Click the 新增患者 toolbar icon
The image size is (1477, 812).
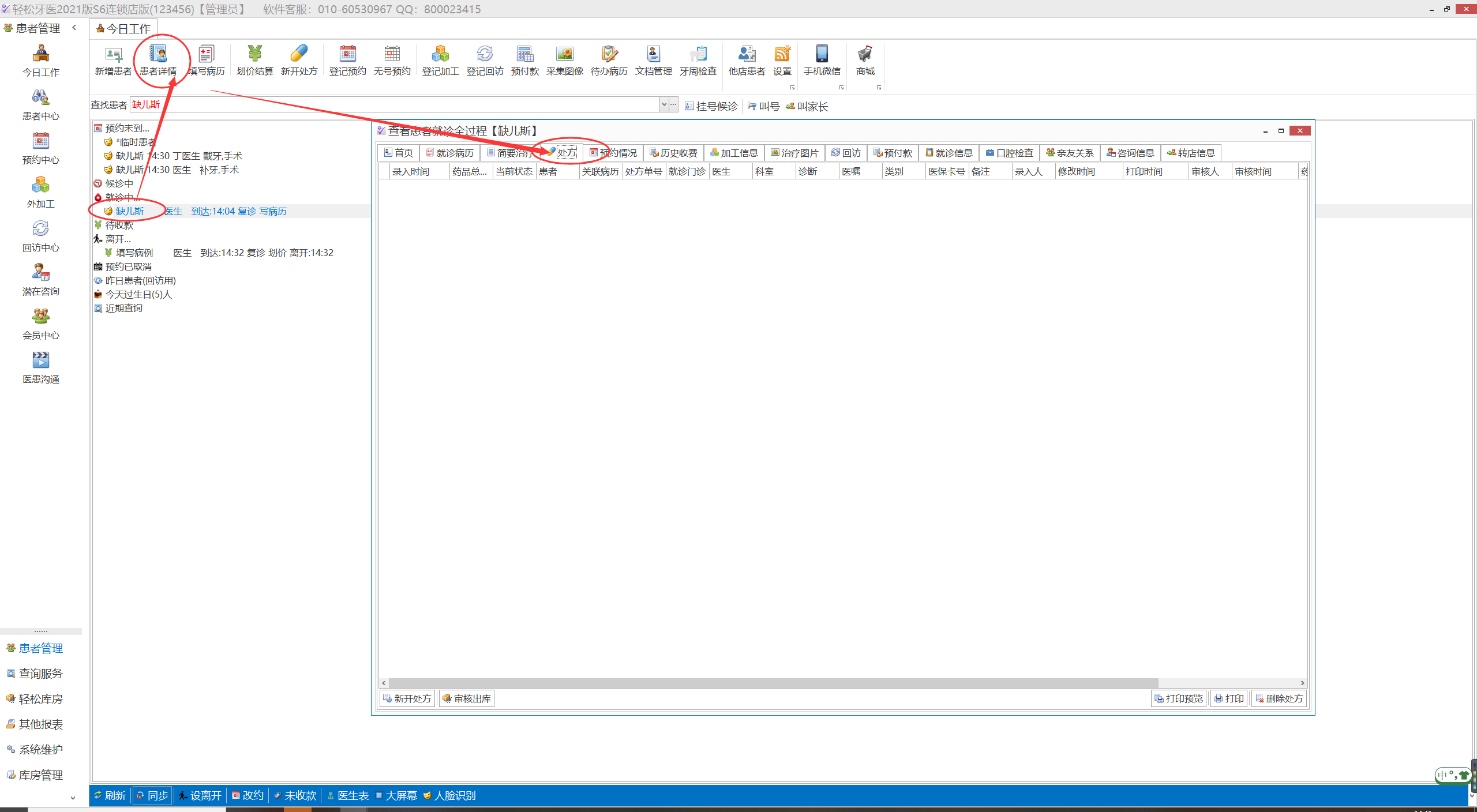[113, 61]
